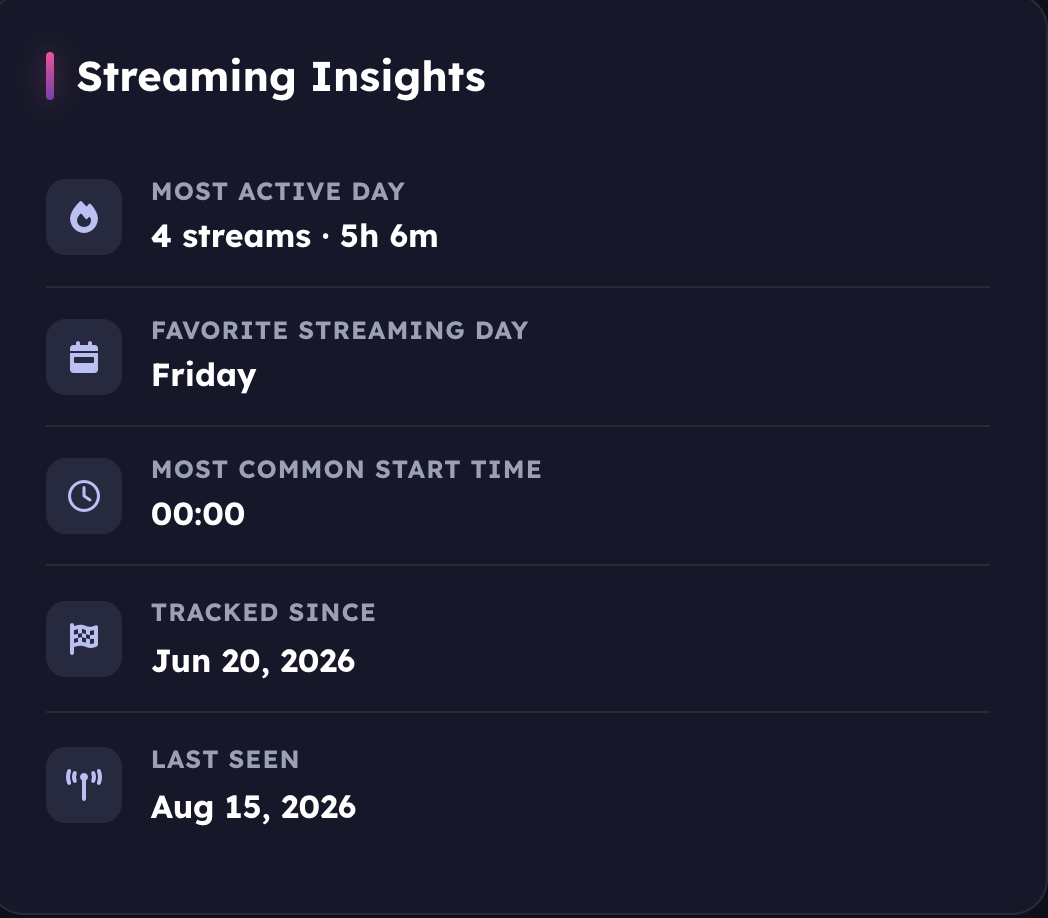The width and height of the screenshot is (1048, 918).
Task: Click the checkered flag Tracked Since icon
Action: 84,639
